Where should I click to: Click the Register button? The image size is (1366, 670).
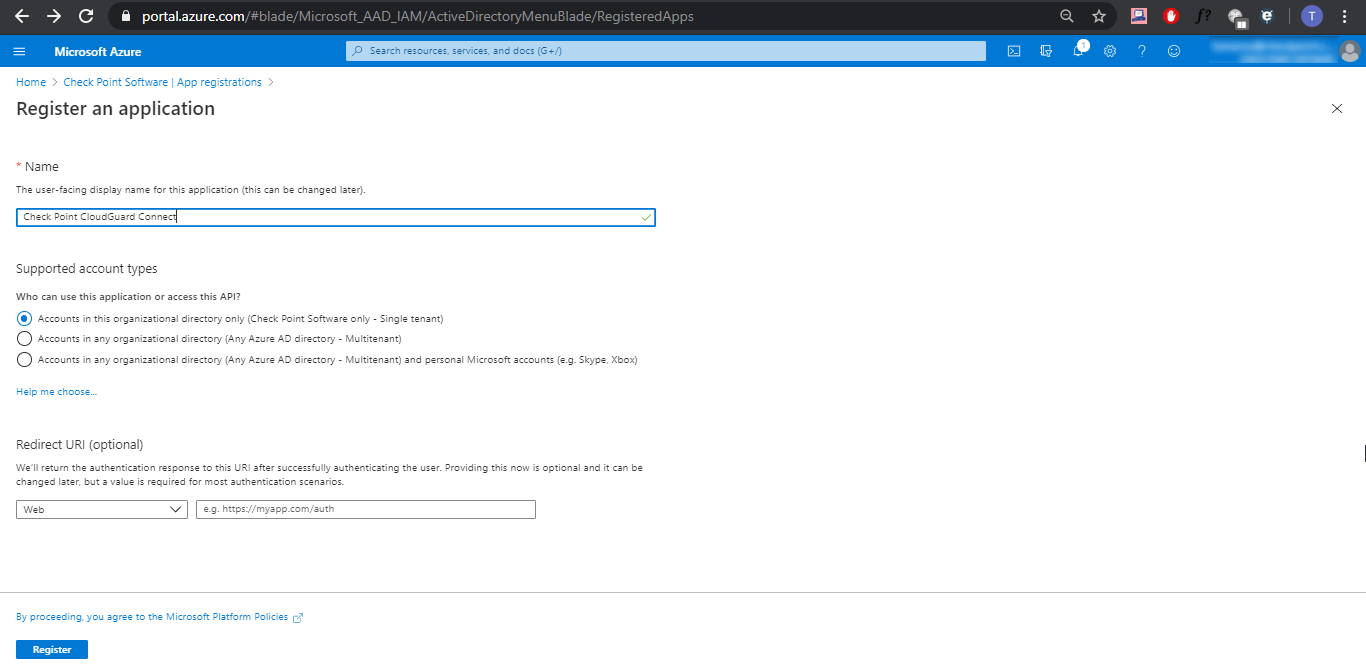[51, 649]
